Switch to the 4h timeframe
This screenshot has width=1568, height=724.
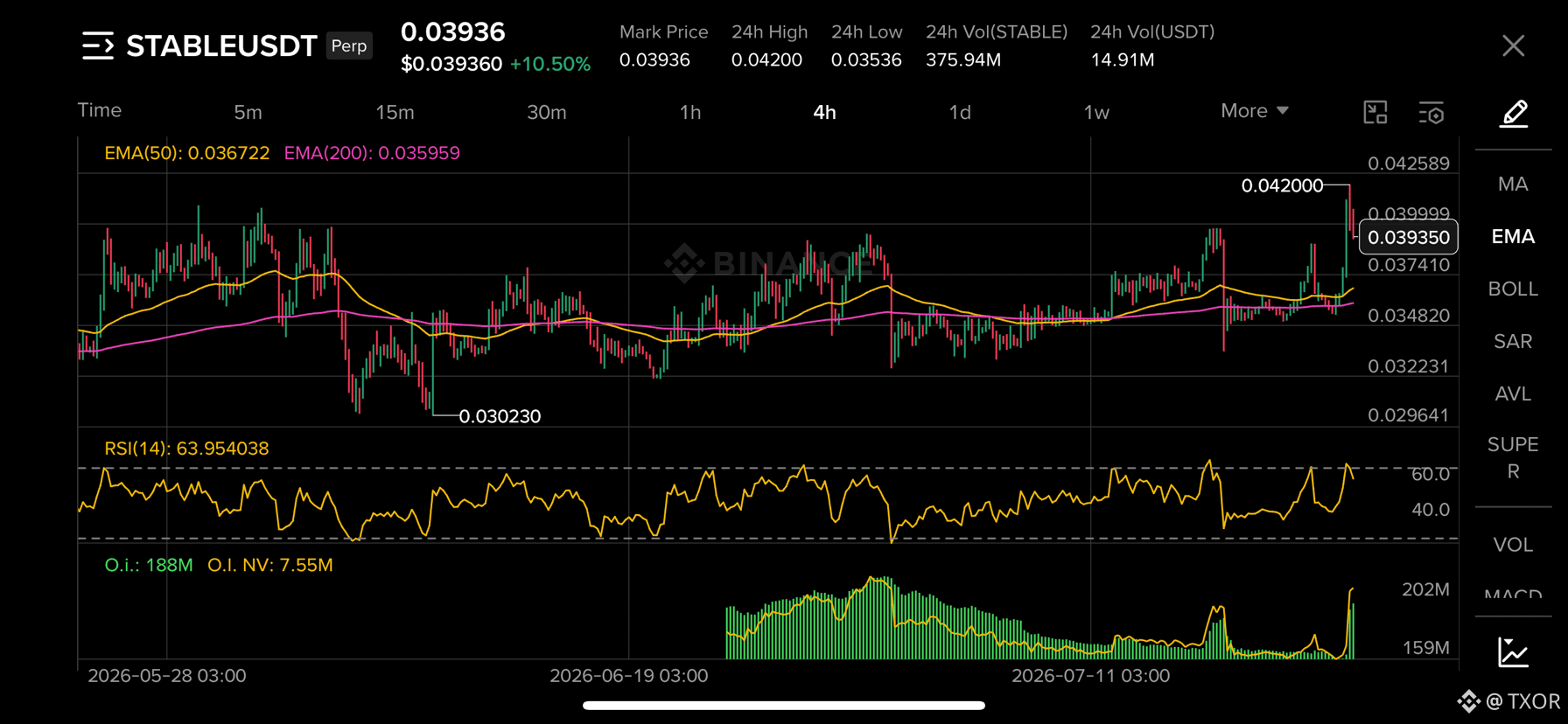point(824,112)
